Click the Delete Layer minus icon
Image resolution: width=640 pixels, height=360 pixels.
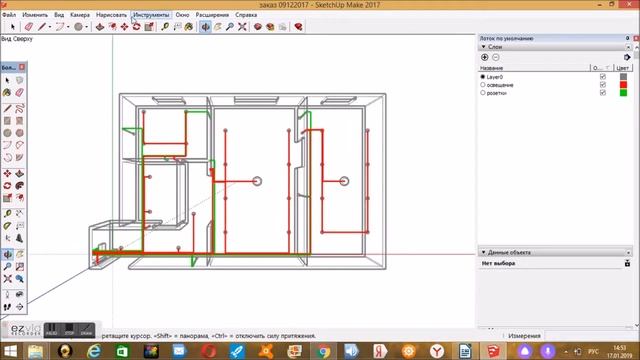(x=496, y=58)
